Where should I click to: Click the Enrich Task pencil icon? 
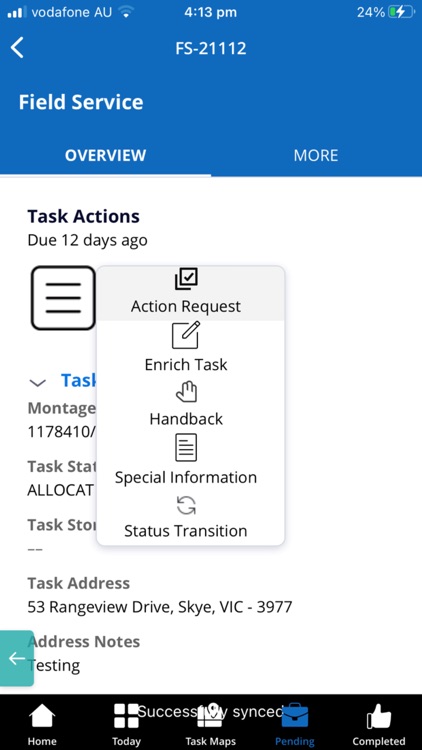186,335
